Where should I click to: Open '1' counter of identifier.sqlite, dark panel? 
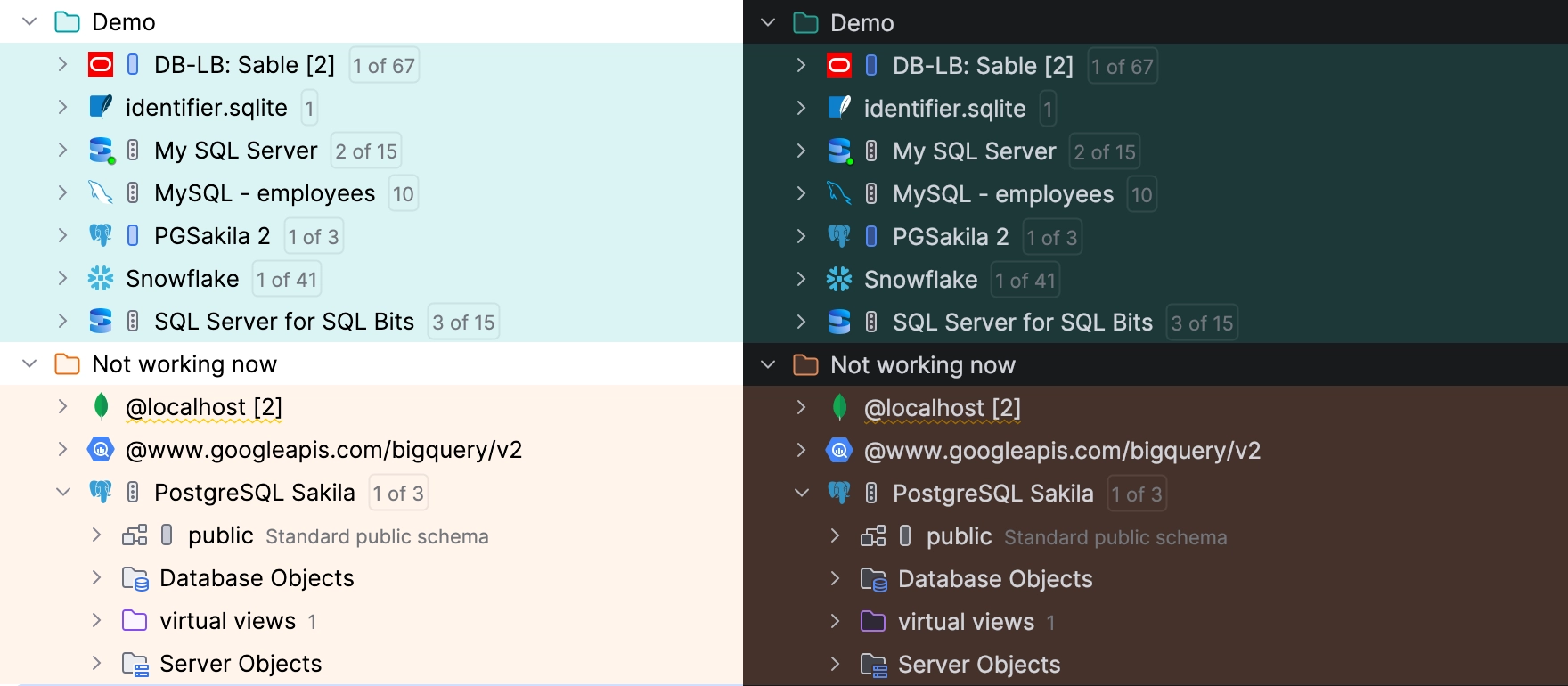[1048, 109]
